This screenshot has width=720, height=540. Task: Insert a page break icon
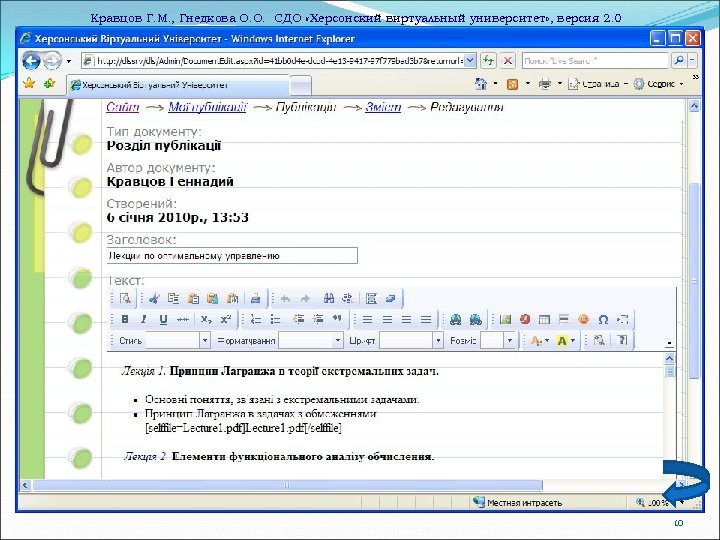pyautogui.click(x=623, y=319)
